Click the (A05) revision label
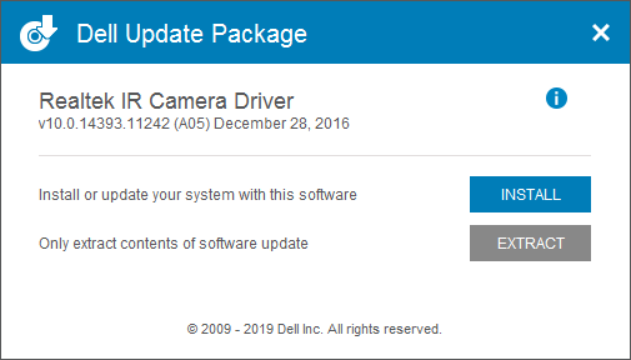This screenshot has width=631, height=360. click(192, 123)
